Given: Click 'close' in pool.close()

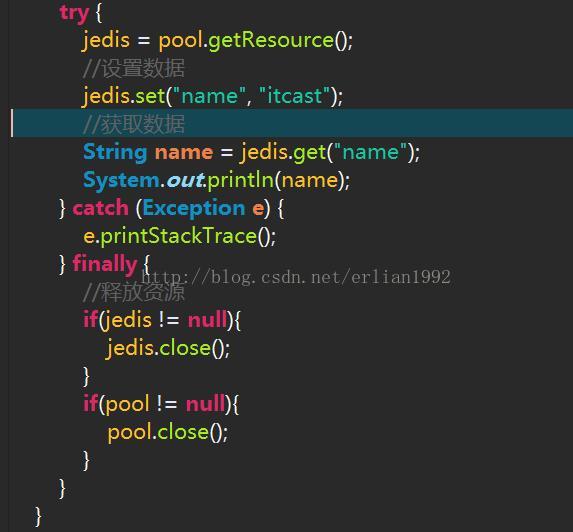Looking at the screenshot, I should [x=183, y=432].
